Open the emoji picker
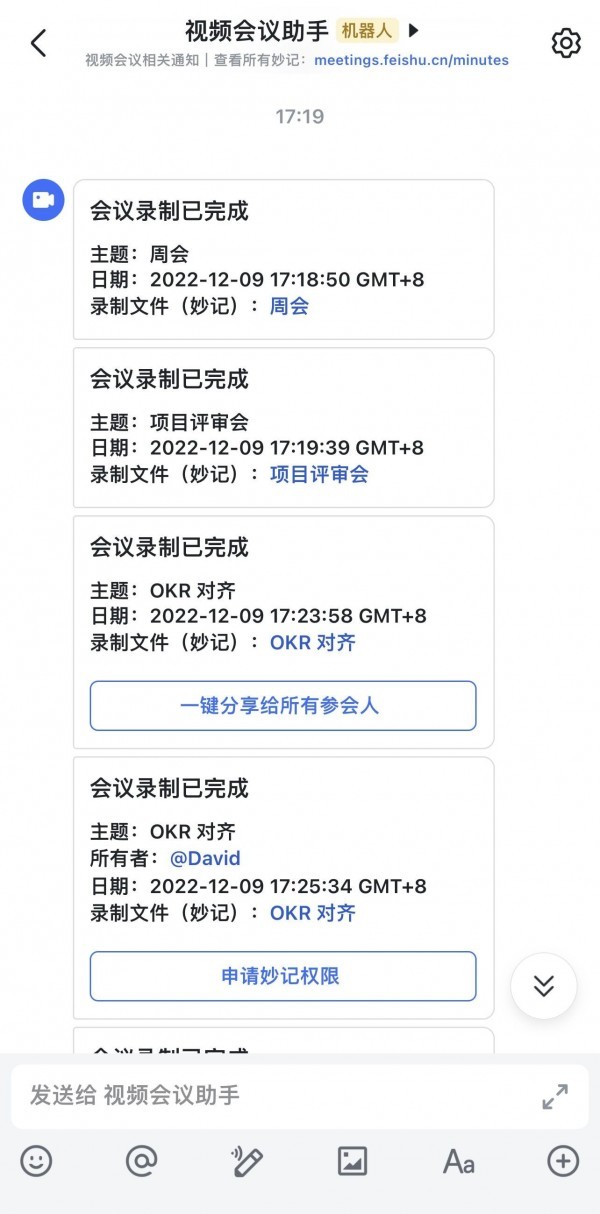Screen dimensions: 600x1214 pyautogui.click(x=36, y=1161)
